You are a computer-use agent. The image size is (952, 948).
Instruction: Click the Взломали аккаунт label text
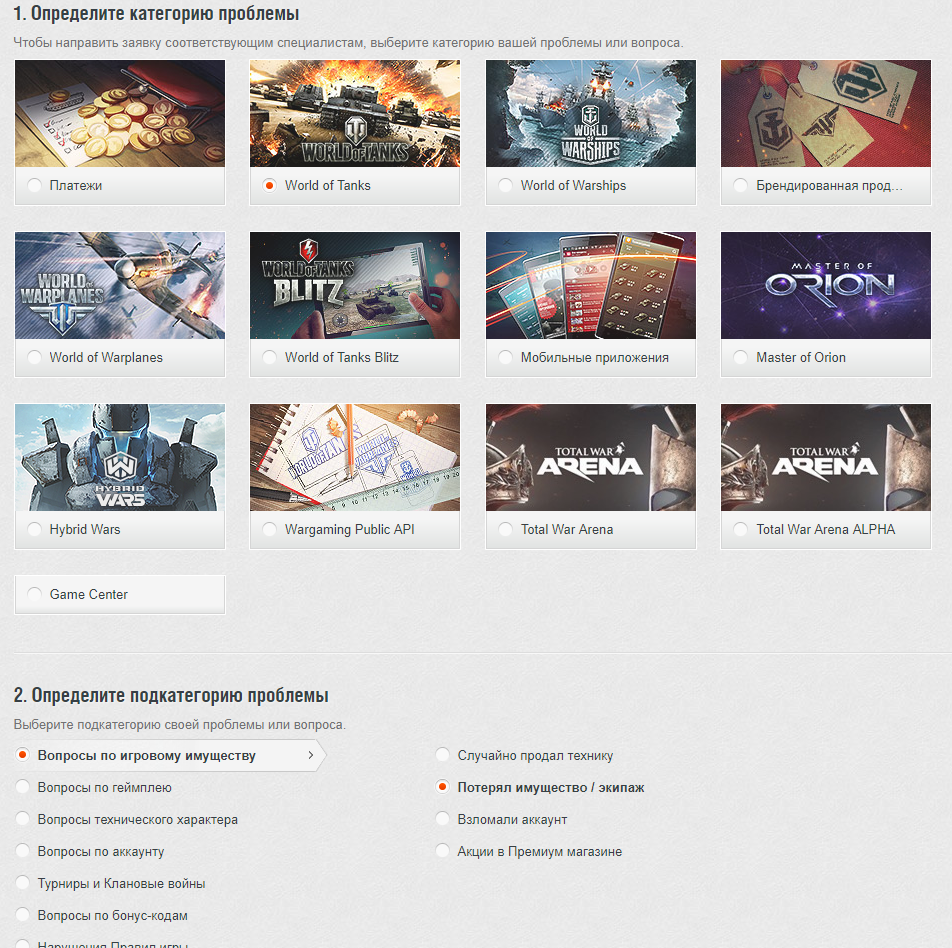click(x=512, y=819)
